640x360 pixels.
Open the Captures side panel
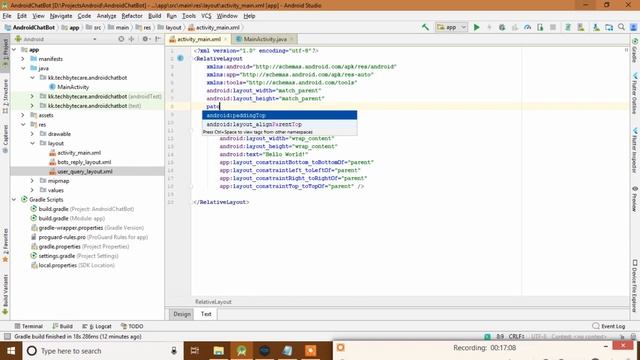coord(5,139)
